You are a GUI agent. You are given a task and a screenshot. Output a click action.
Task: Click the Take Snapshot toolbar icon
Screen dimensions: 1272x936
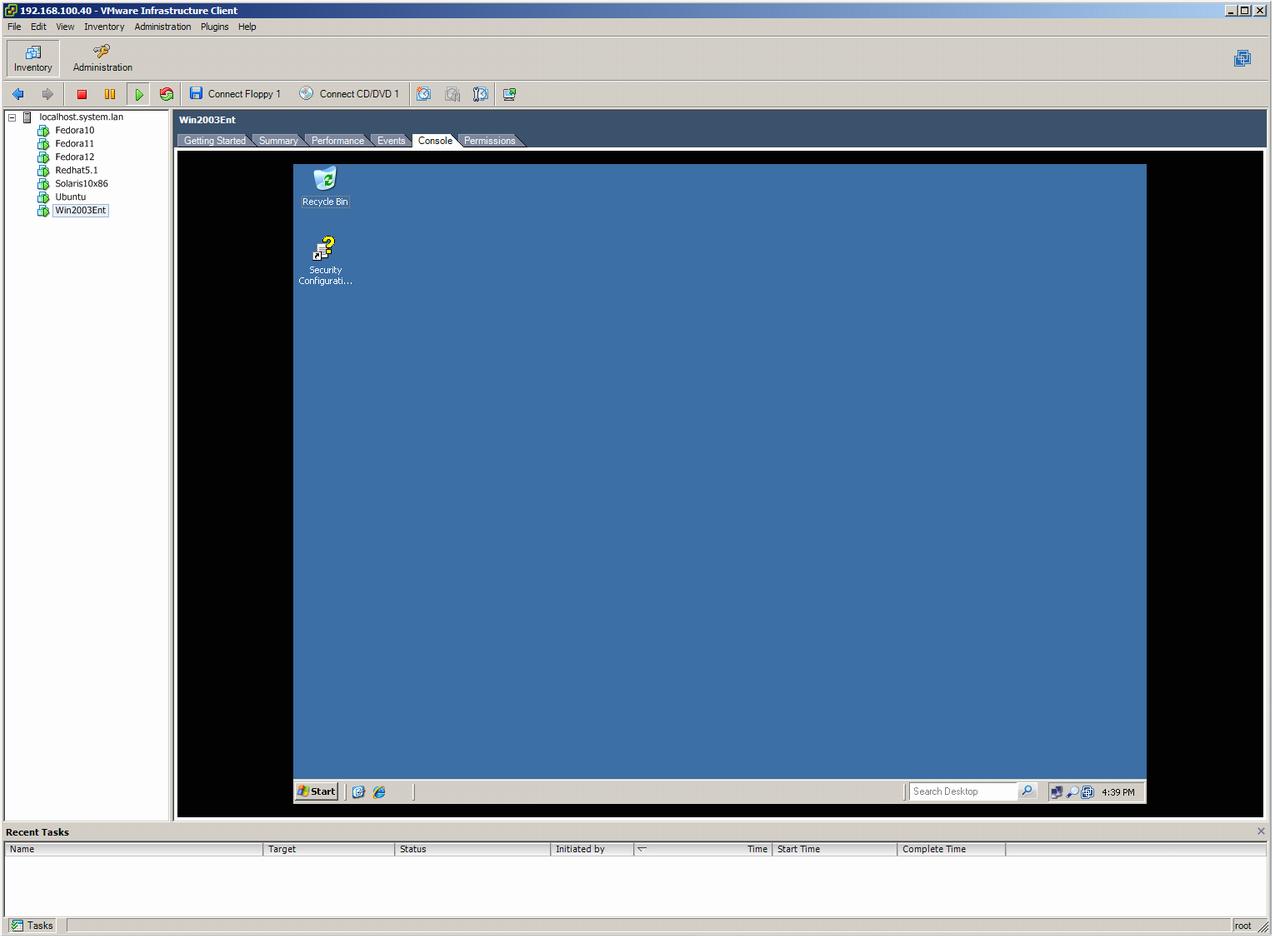(x=424, y=94)
